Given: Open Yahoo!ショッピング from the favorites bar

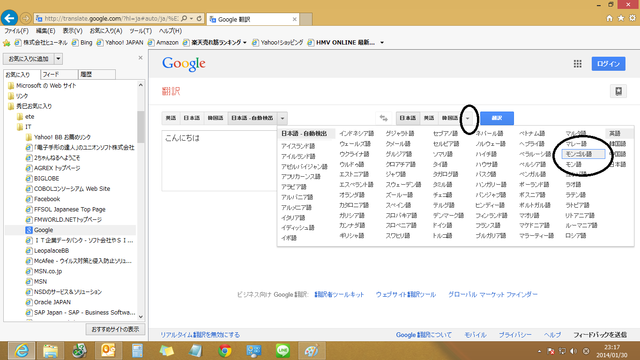Looking at the screenshot, I should (278, 42).
